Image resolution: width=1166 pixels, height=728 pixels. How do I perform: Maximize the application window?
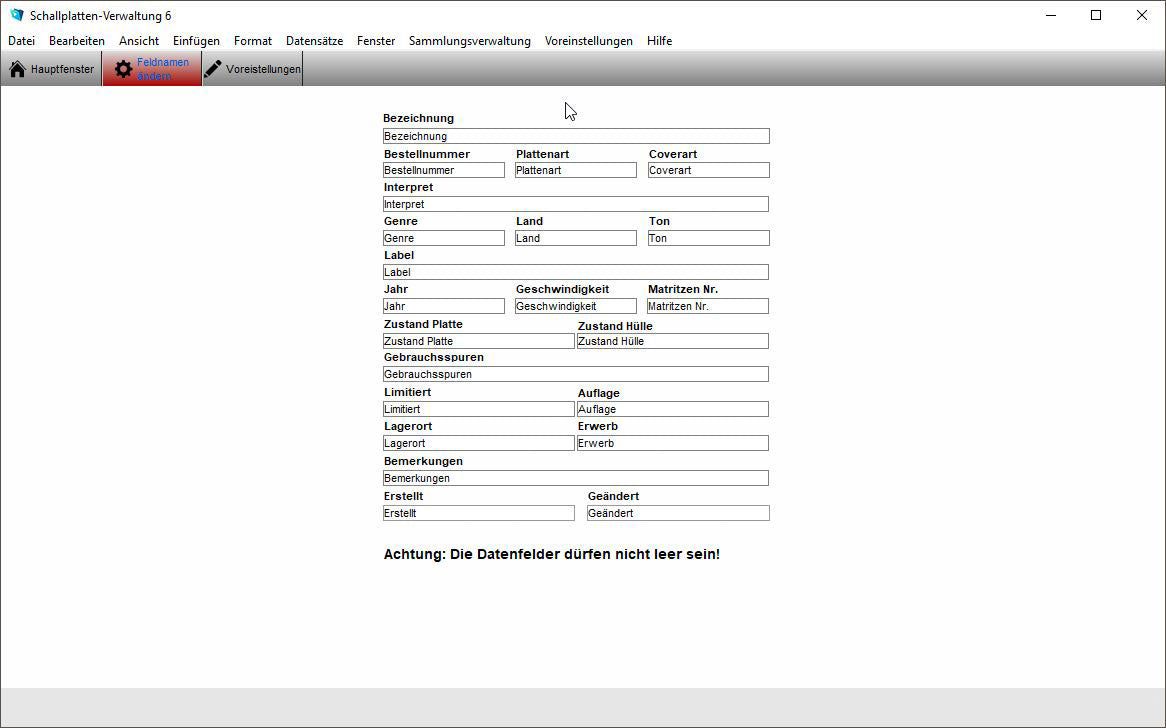tap(1096, 15)
